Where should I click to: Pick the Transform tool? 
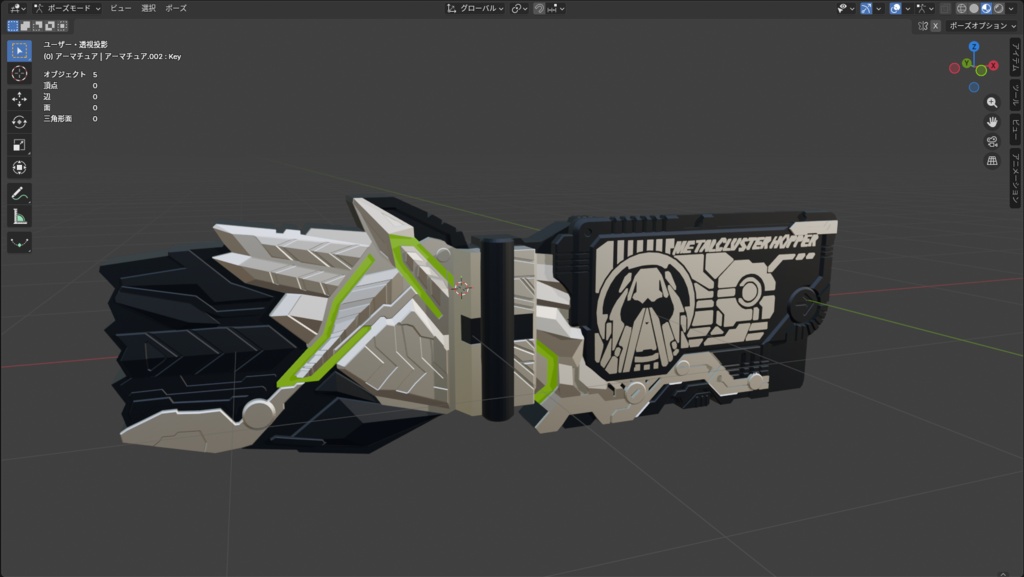[x=19, y=168]
